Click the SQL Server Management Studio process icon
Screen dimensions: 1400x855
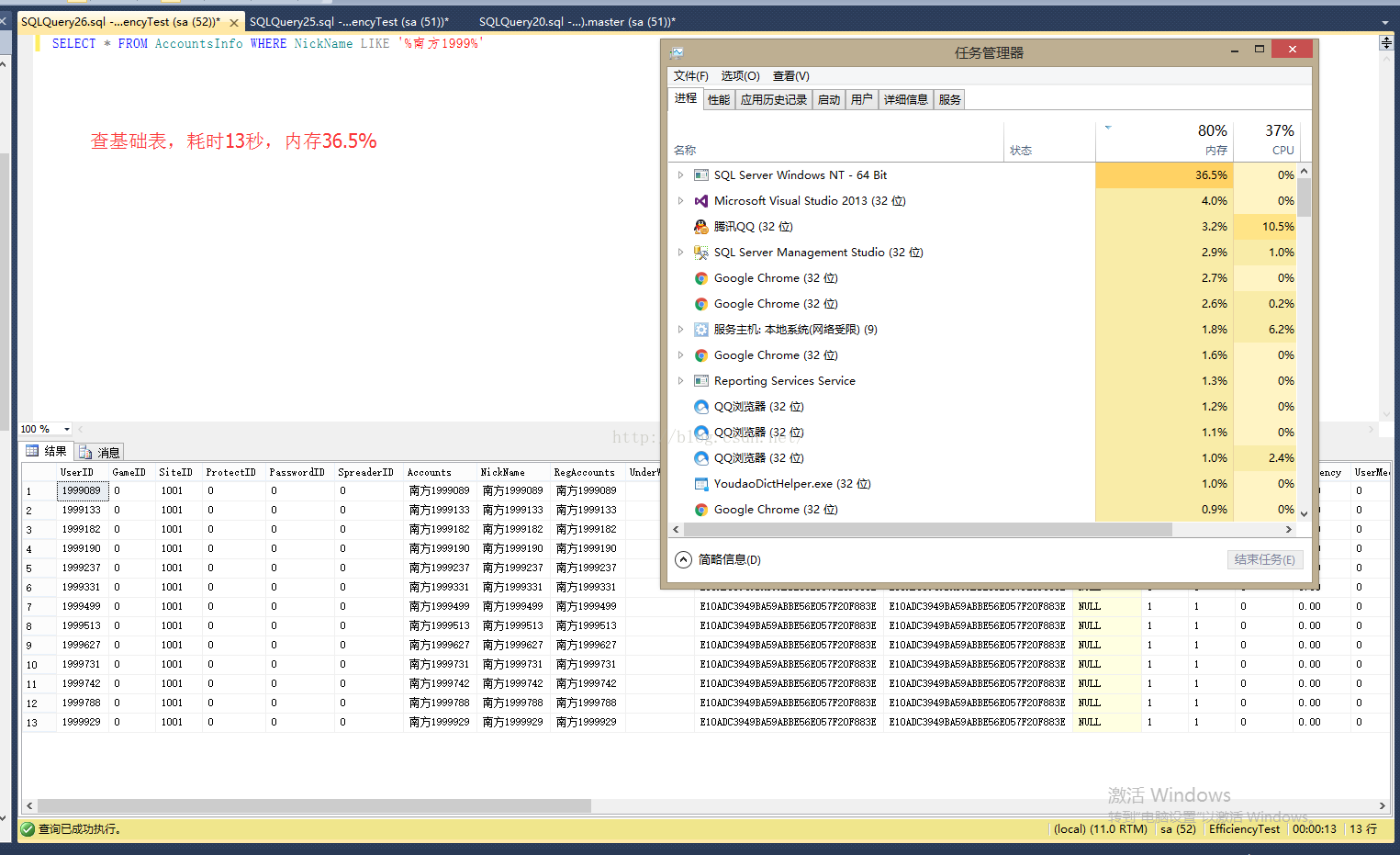(701, 252)
